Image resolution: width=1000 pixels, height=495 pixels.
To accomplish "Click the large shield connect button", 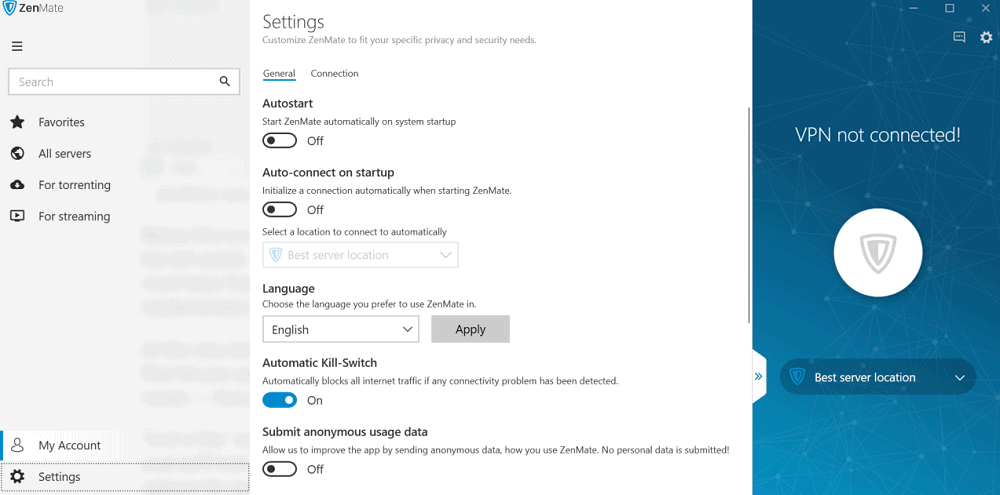I will click(878, 253).
